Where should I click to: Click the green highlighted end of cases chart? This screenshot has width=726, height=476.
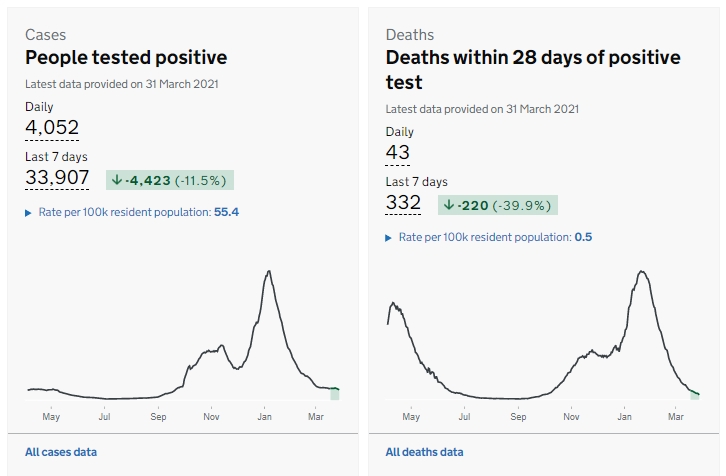(335, 393)
